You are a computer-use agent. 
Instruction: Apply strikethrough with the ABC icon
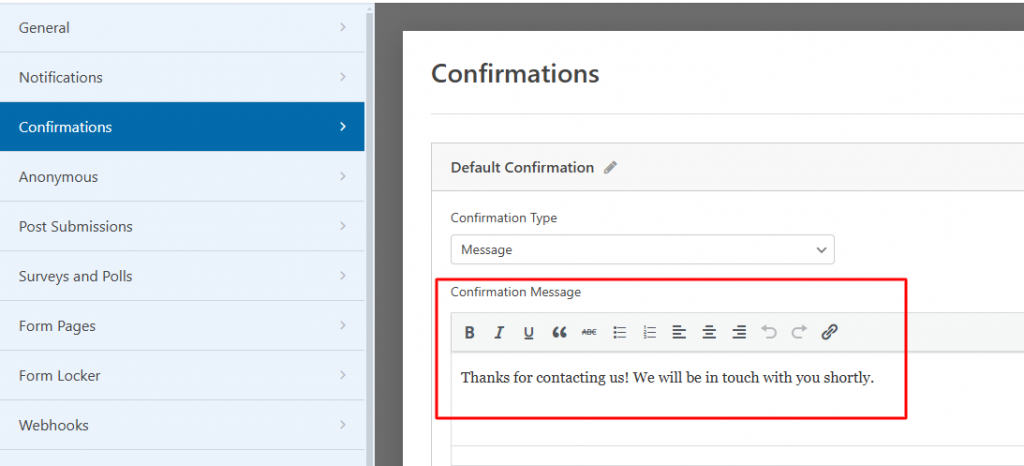click(x=589, y=332)
